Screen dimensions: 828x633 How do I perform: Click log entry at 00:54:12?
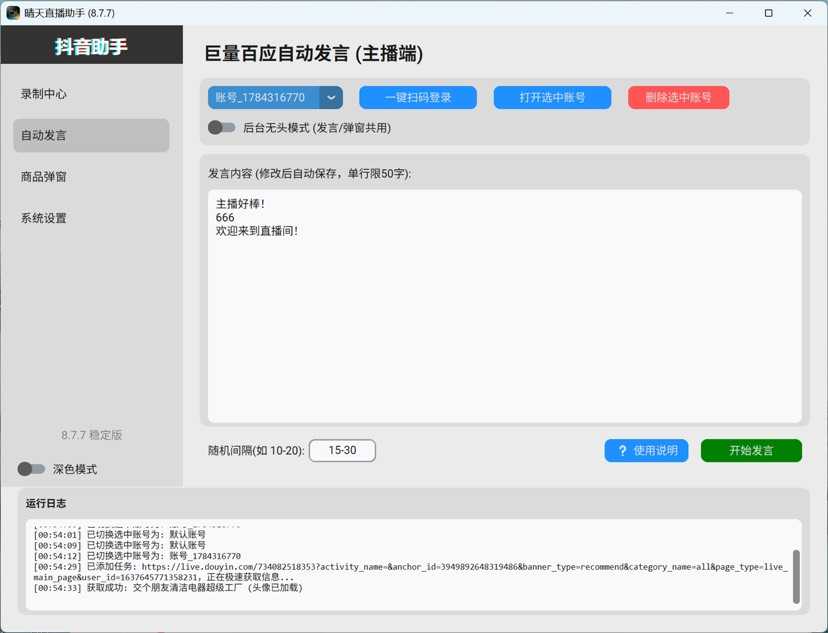coord(137,556)
